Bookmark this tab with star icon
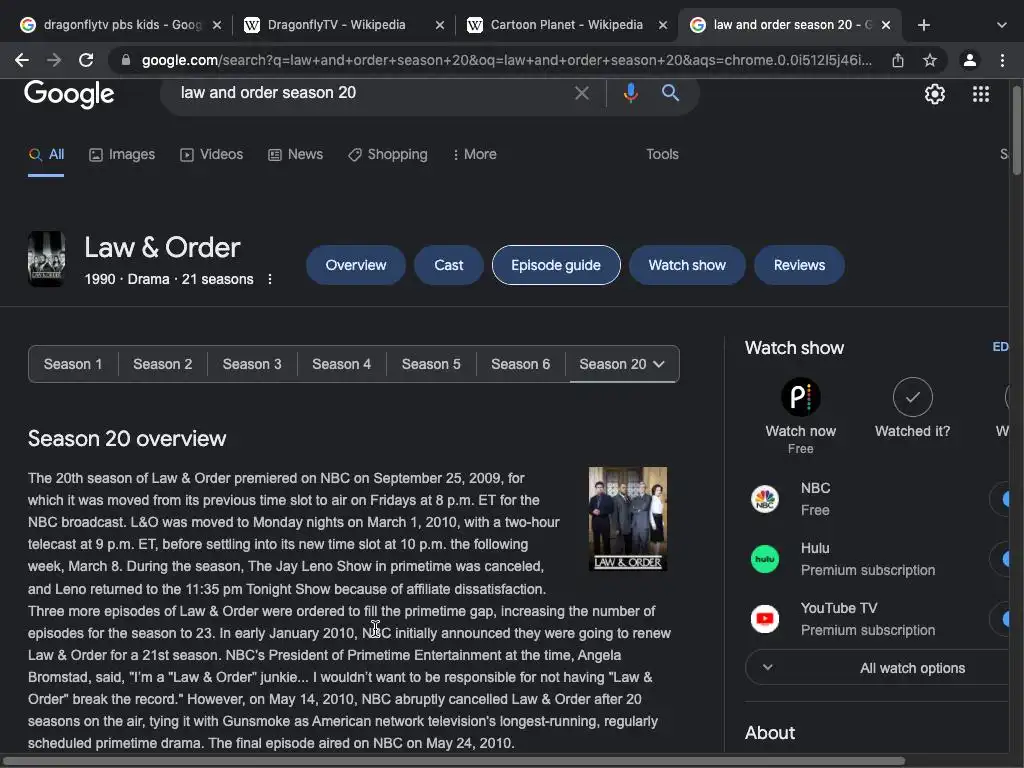This screenshot has width=1024, height=768. pyautogui.click(x=930, y=60)
